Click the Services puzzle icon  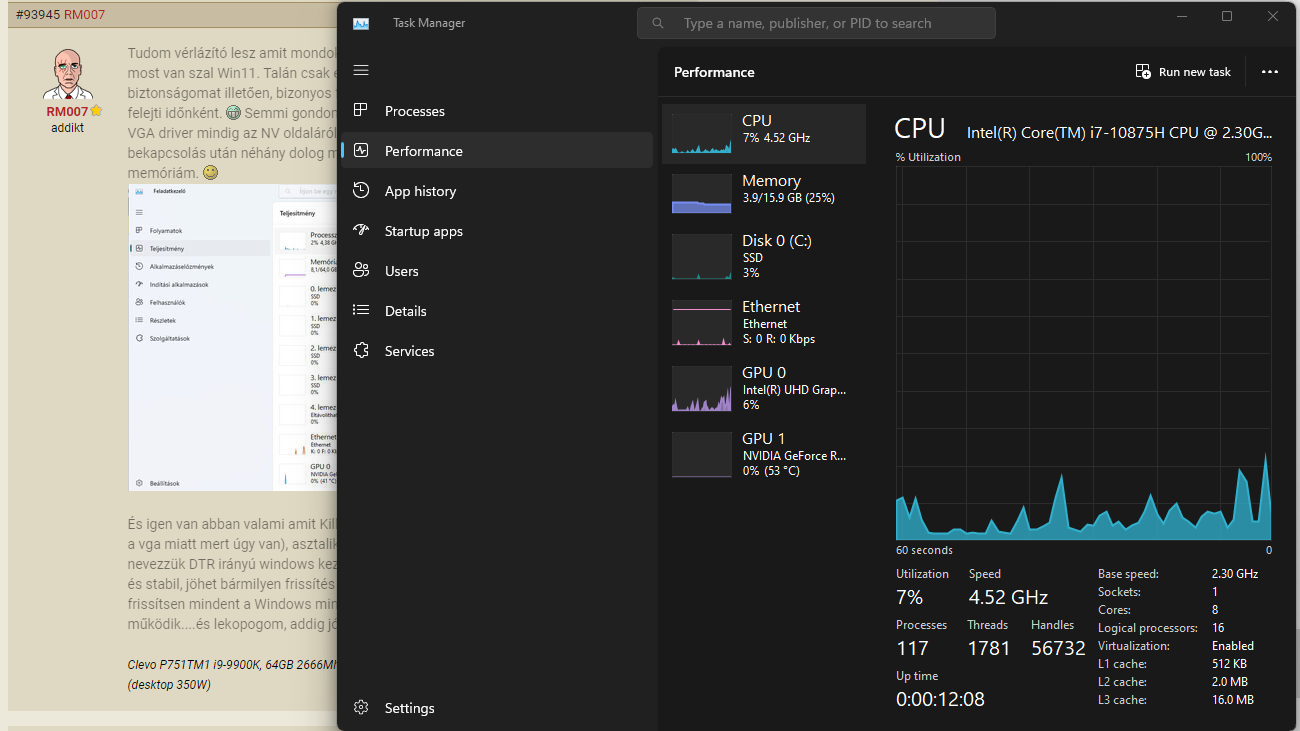click(362, 351)
